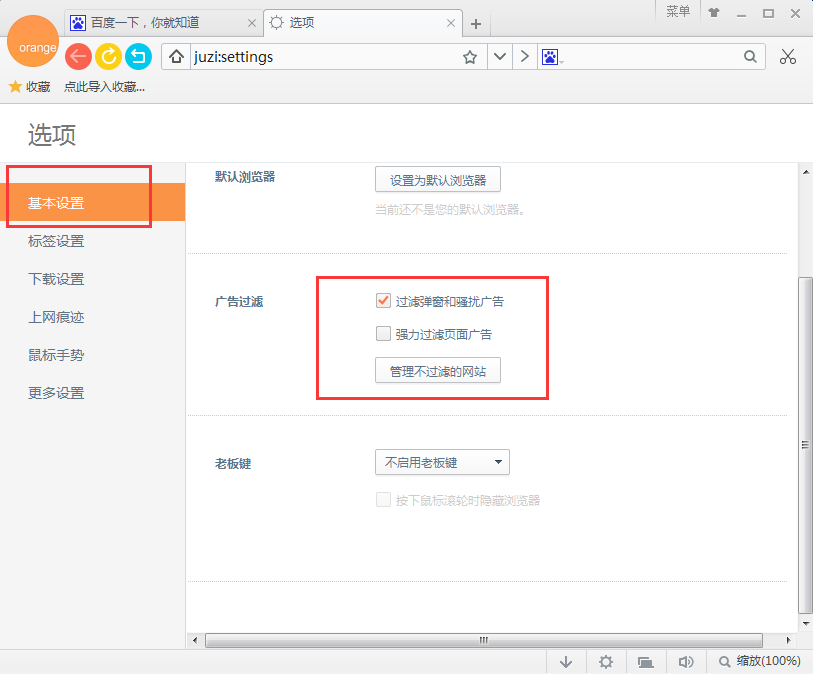Enable 强力过滤页面广告
The height and width of the screenshot is (674, 813).
383,334
